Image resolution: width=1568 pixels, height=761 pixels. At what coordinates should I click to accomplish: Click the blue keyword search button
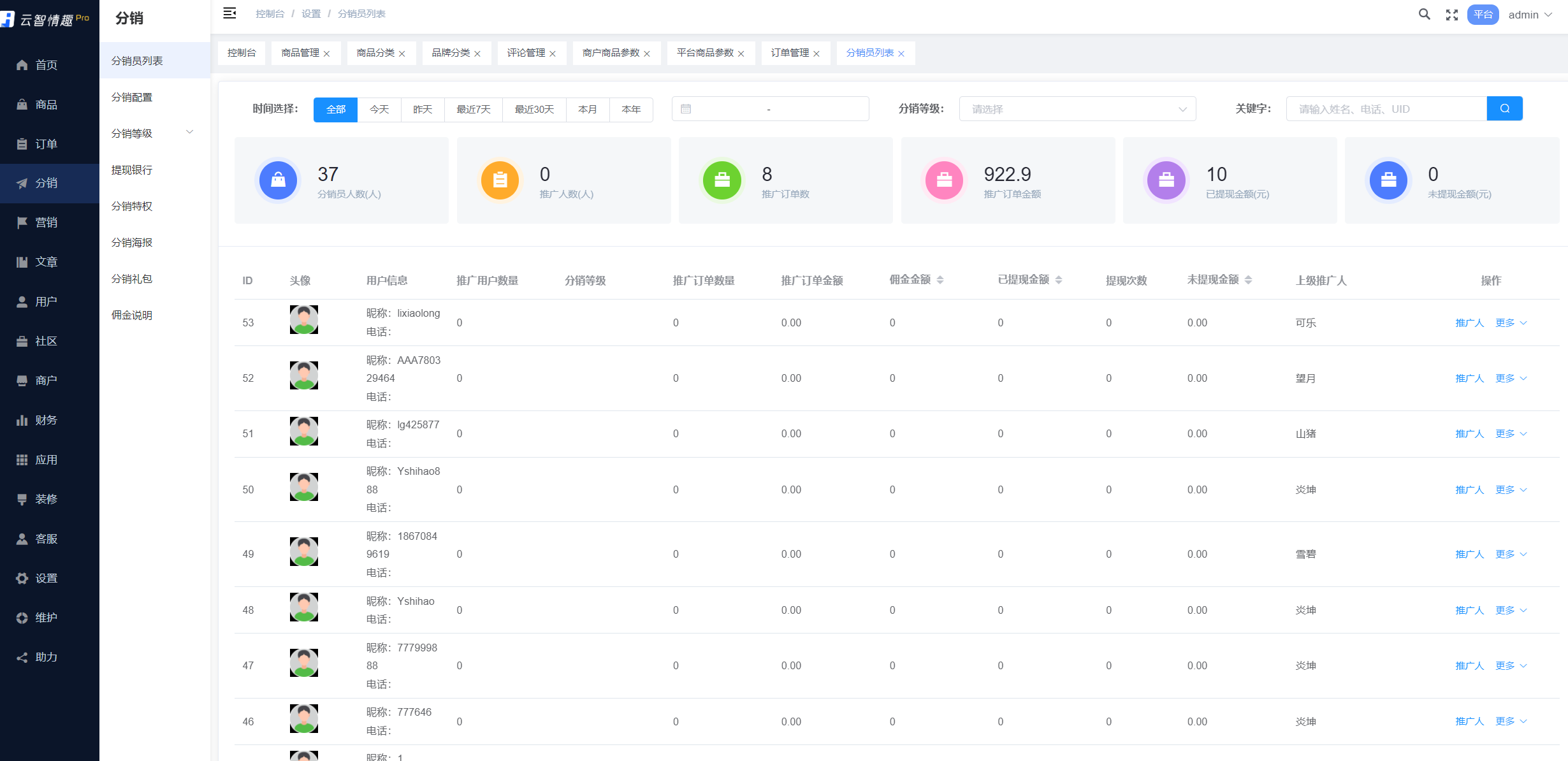point(1504,109)
